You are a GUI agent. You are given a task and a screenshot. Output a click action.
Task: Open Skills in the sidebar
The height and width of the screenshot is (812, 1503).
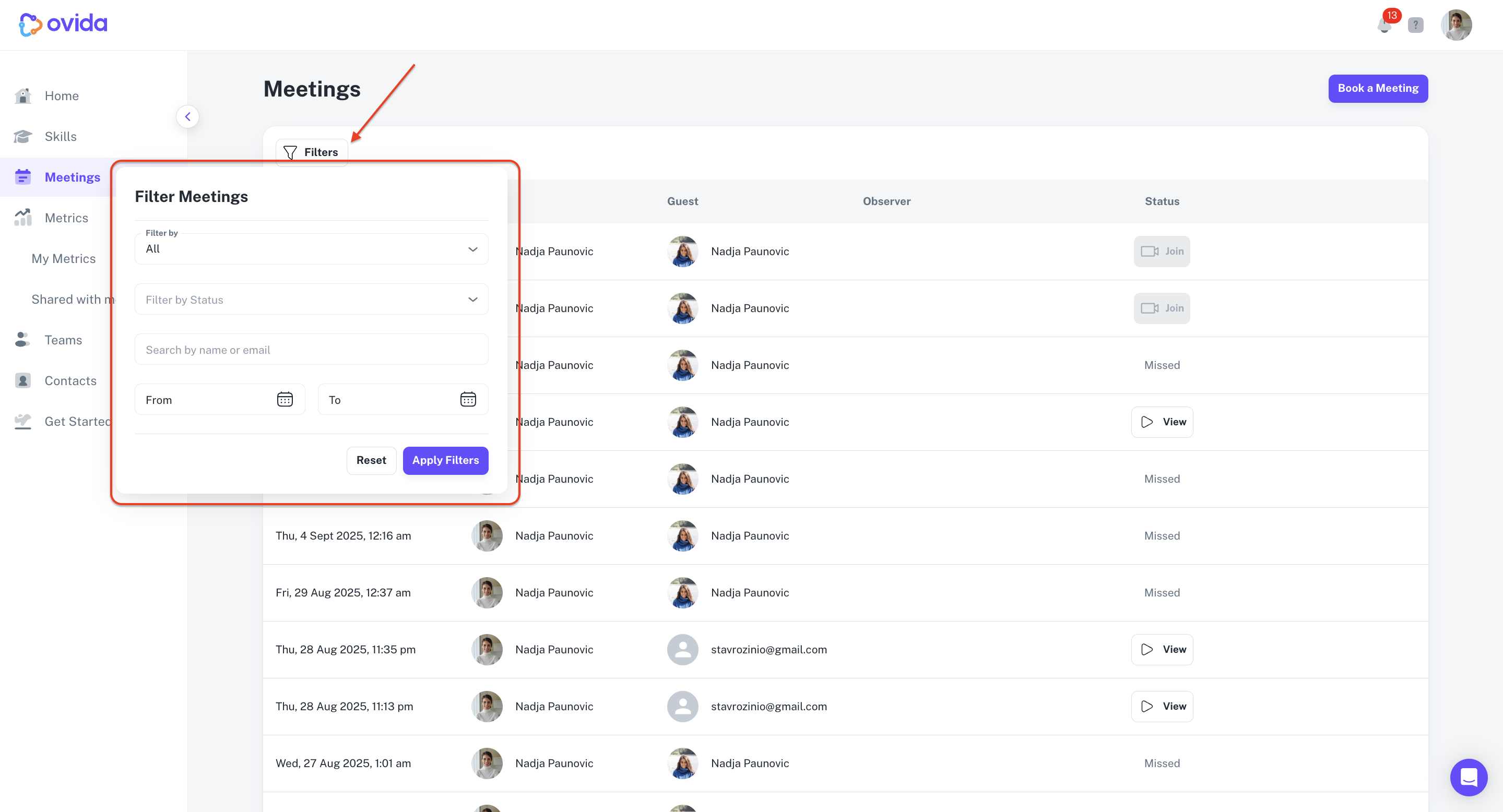point(61,137)
